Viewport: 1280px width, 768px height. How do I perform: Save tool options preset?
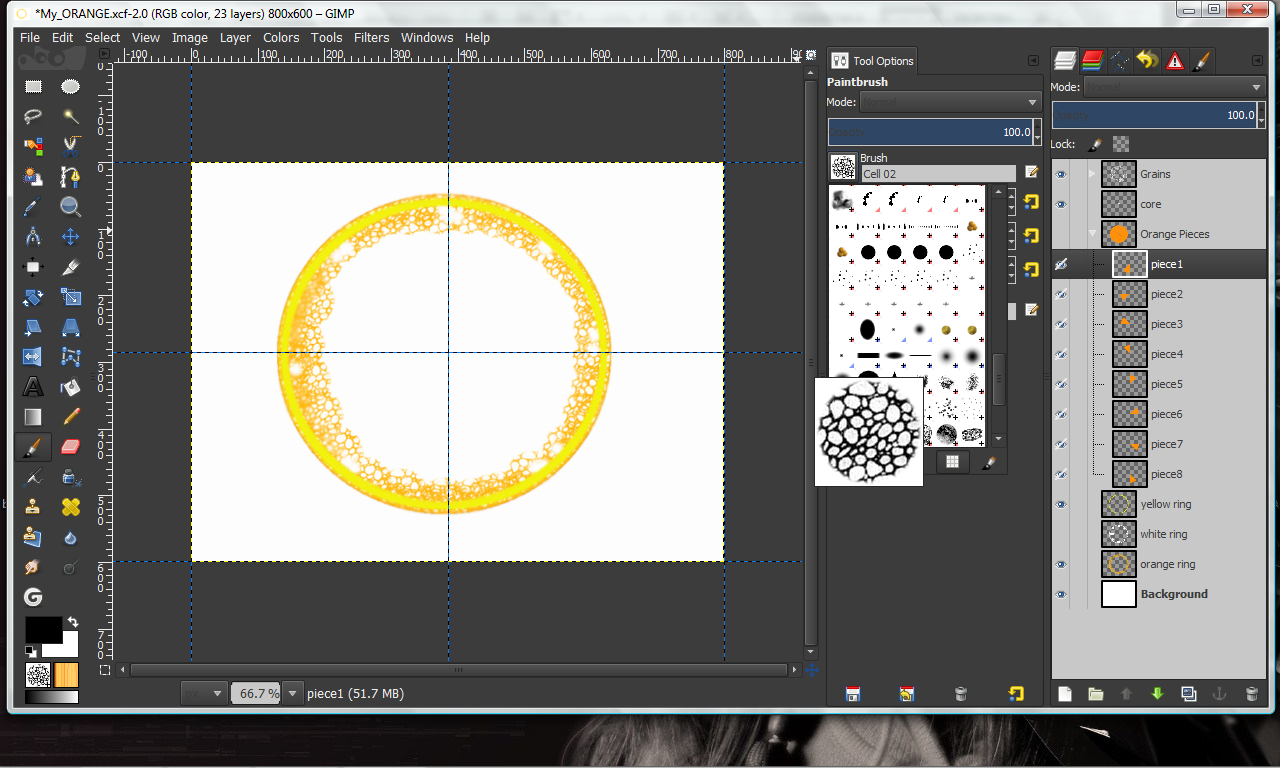[x=853, y=694]
